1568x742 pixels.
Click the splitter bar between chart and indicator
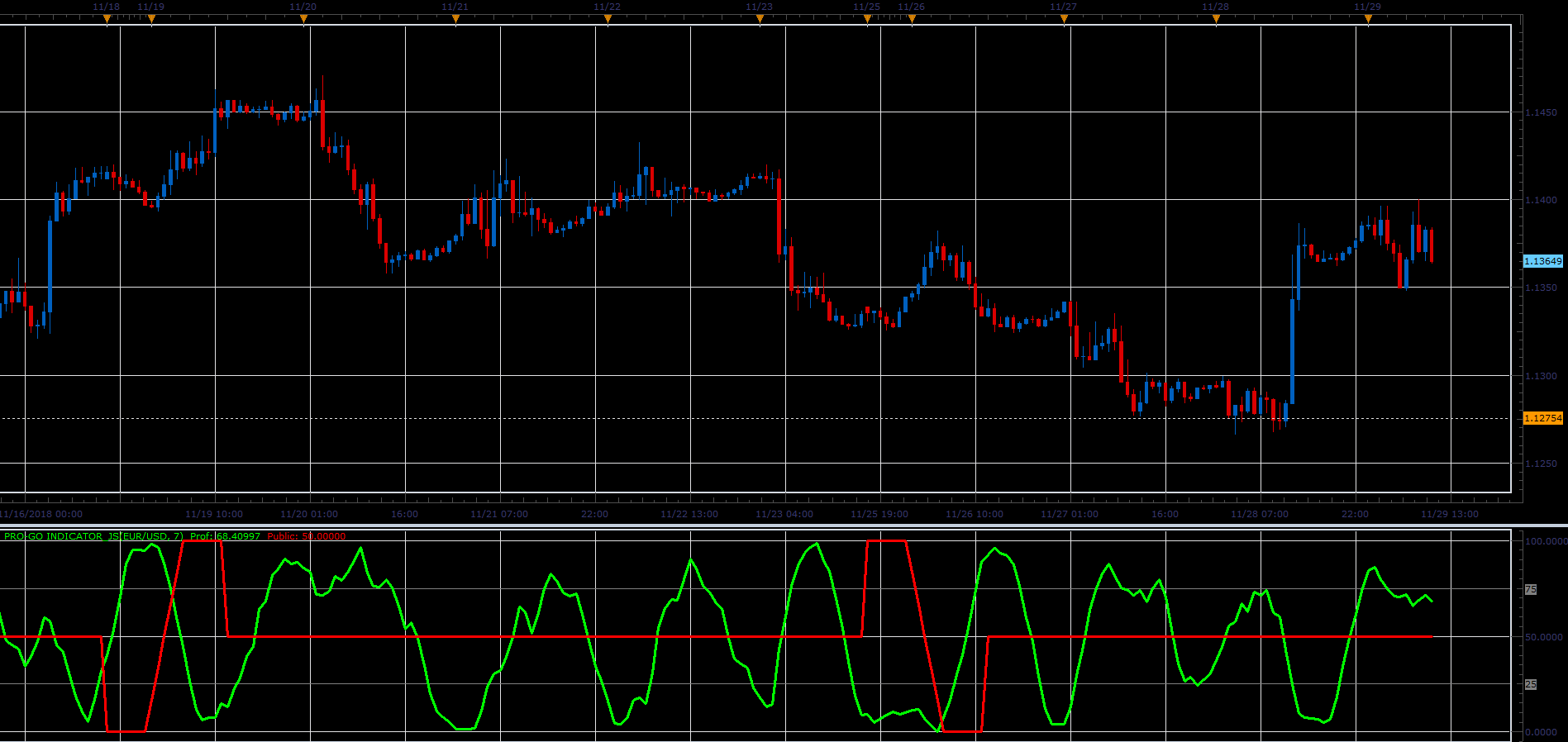[x=784, y=525]
